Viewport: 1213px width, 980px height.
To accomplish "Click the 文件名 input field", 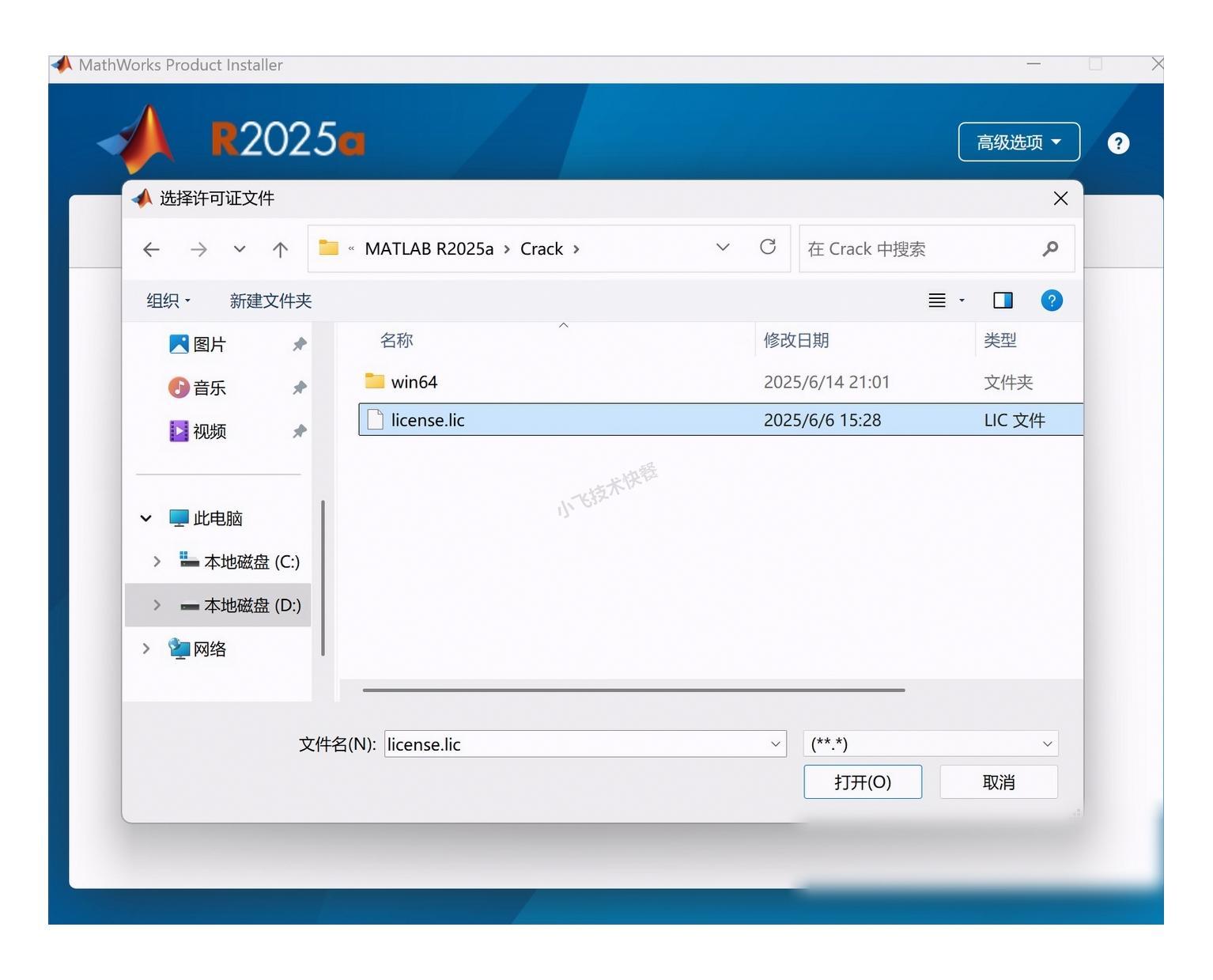I will point(576,744).
